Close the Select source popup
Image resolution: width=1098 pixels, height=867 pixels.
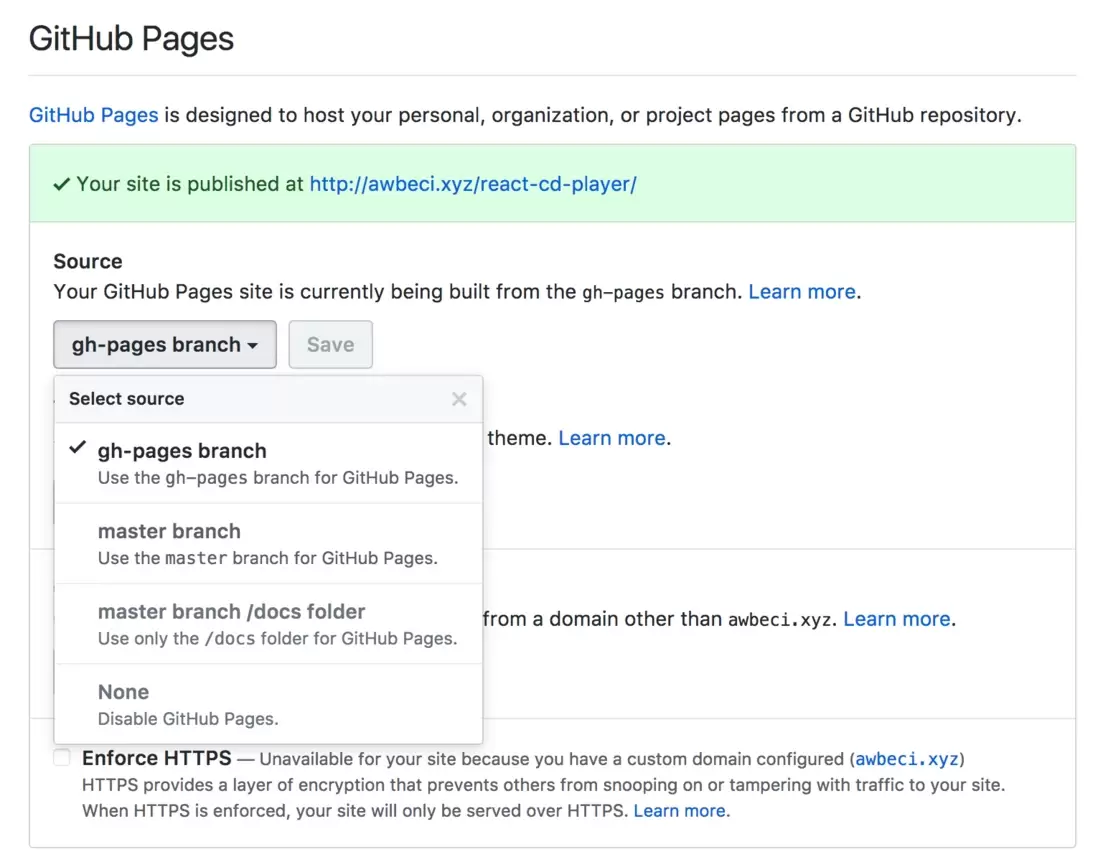tap(459, 399)
